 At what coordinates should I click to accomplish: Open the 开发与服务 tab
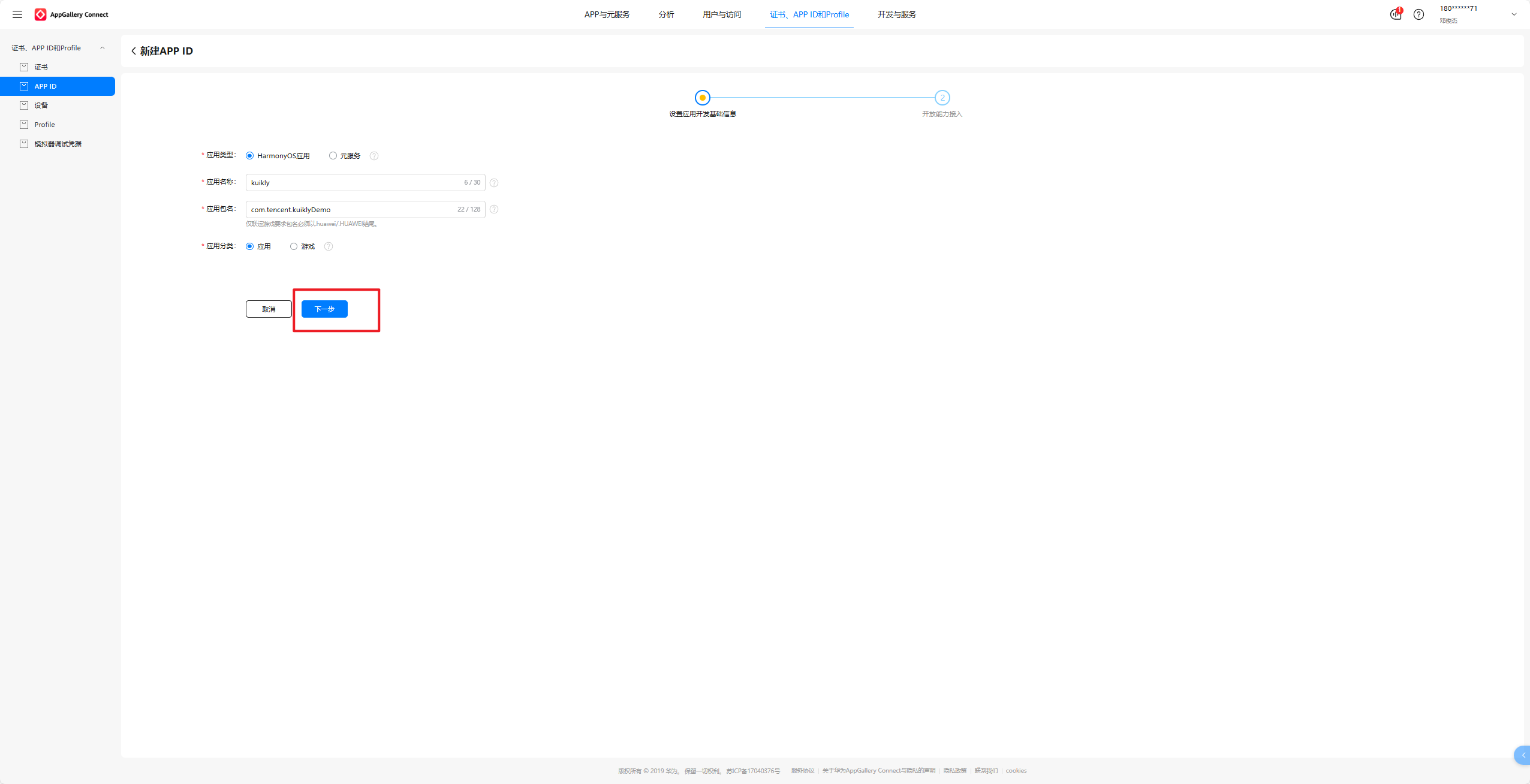896,14
